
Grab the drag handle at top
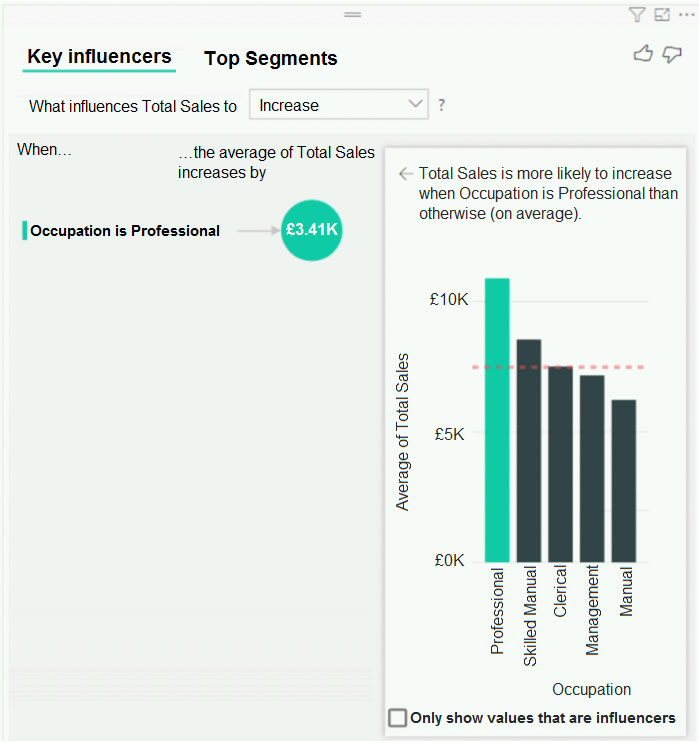pos(353,15)
